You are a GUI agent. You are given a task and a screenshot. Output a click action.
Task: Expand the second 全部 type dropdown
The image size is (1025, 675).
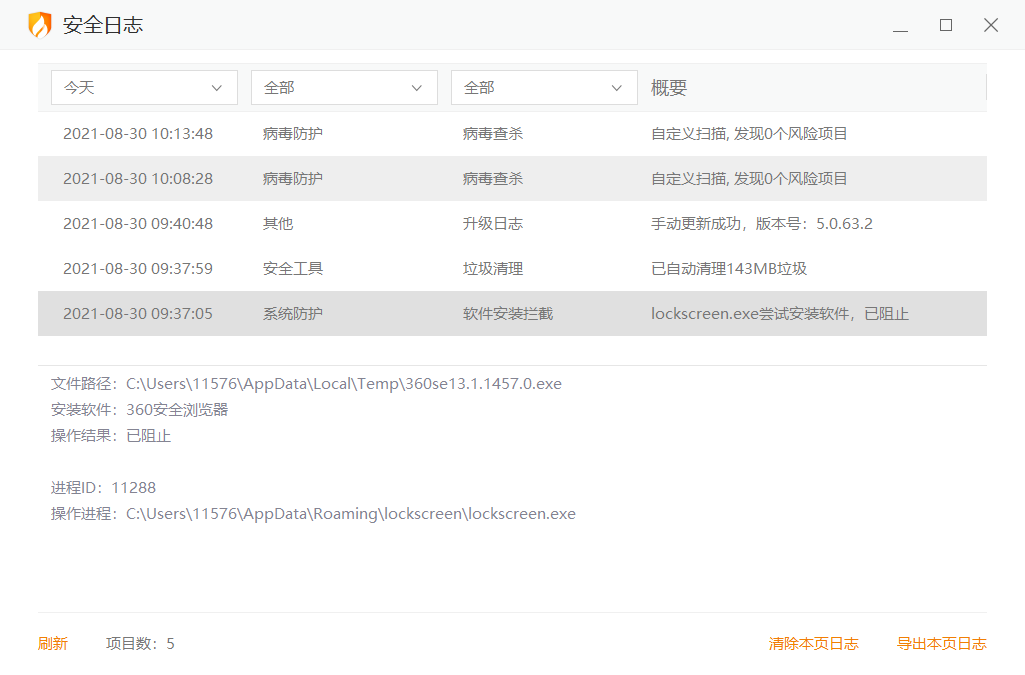coord(544,88)
